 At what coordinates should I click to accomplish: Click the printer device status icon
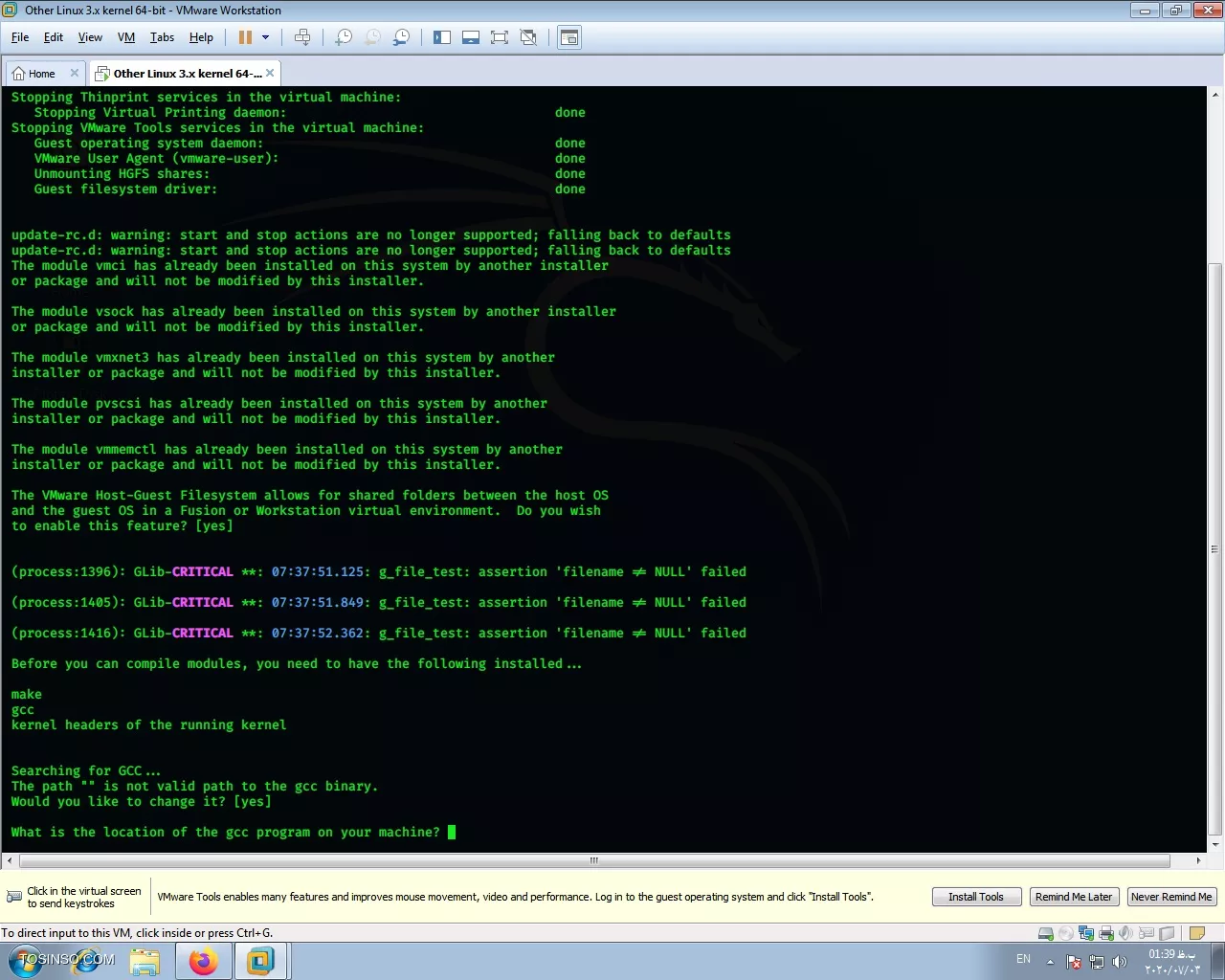pos(1106,933)
